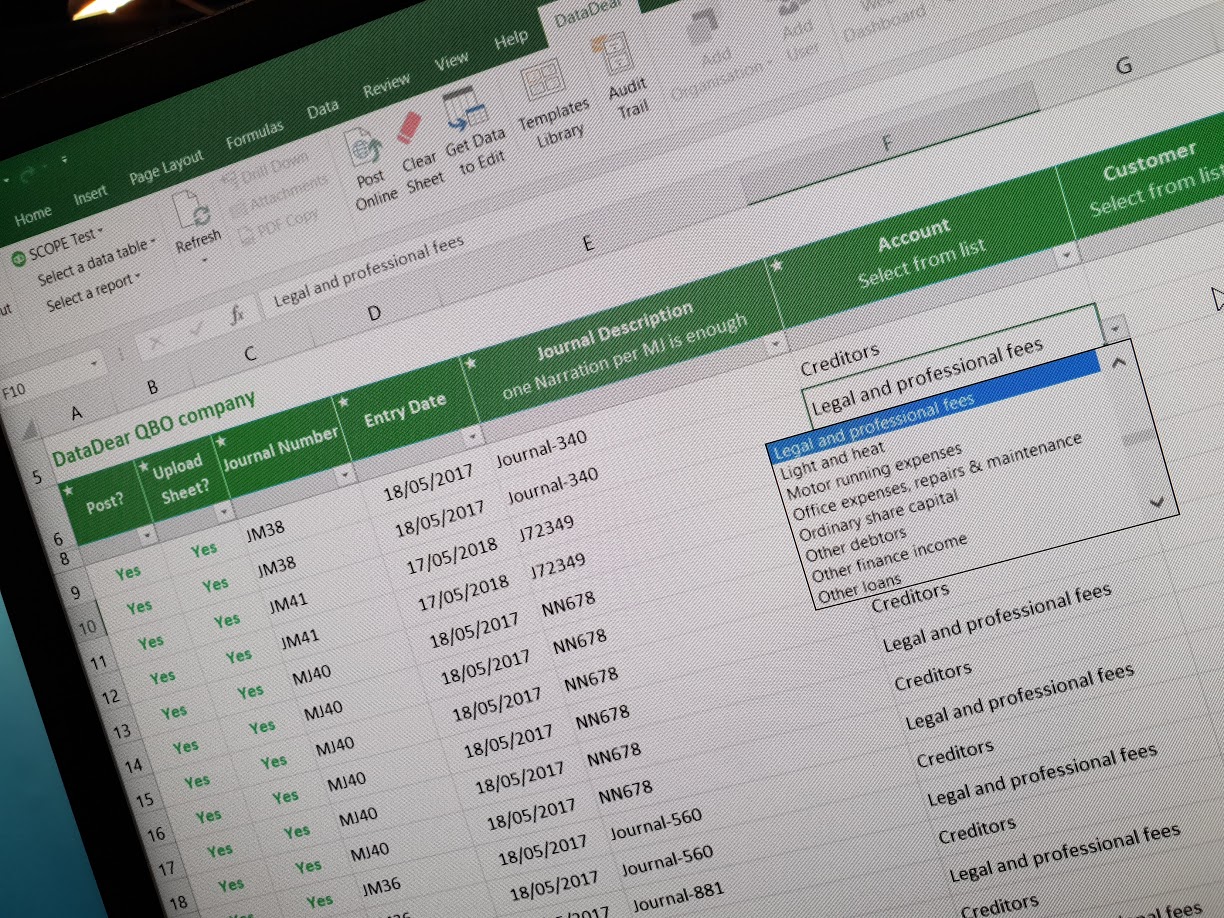Viewport: 1224px width, 918px height.
Task: Click the formula bar enter checkmark icon
Action: click(x=195, y=329)
